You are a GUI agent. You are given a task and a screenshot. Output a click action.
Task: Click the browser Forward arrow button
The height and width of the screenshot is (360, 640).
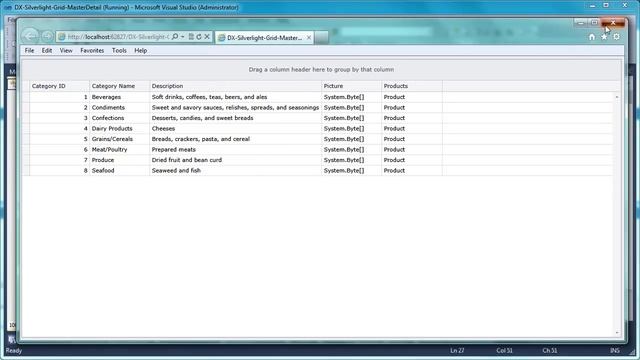click(x=47, y=36)
